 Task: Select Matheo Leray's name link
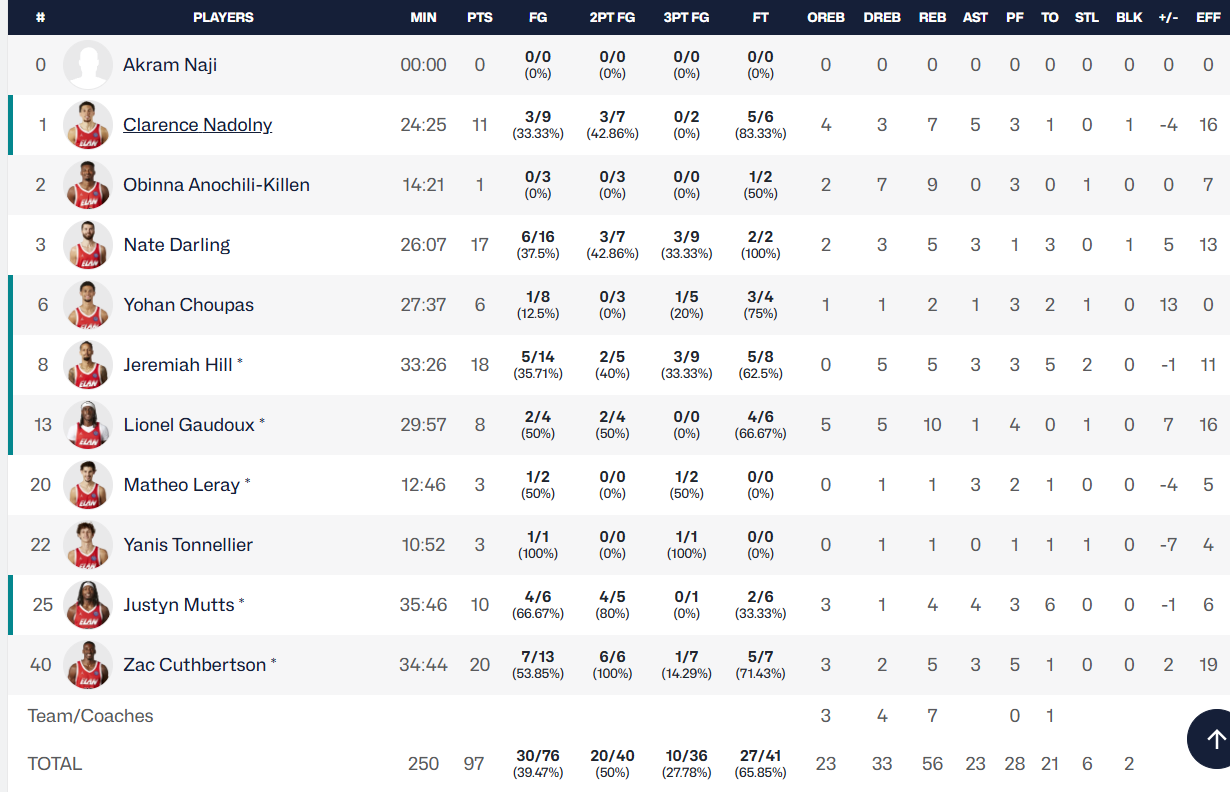[181, 485]
